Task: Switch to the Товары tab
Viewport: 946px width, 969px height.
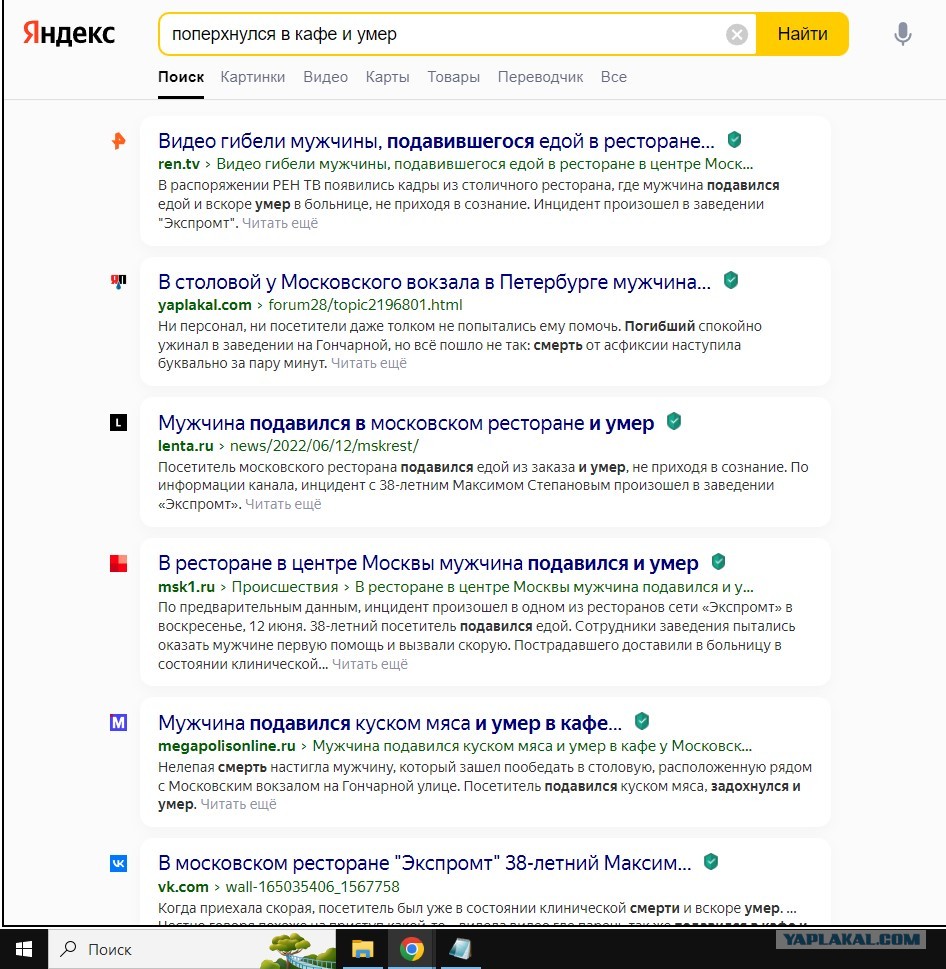Action: click(x=454, y=77)
